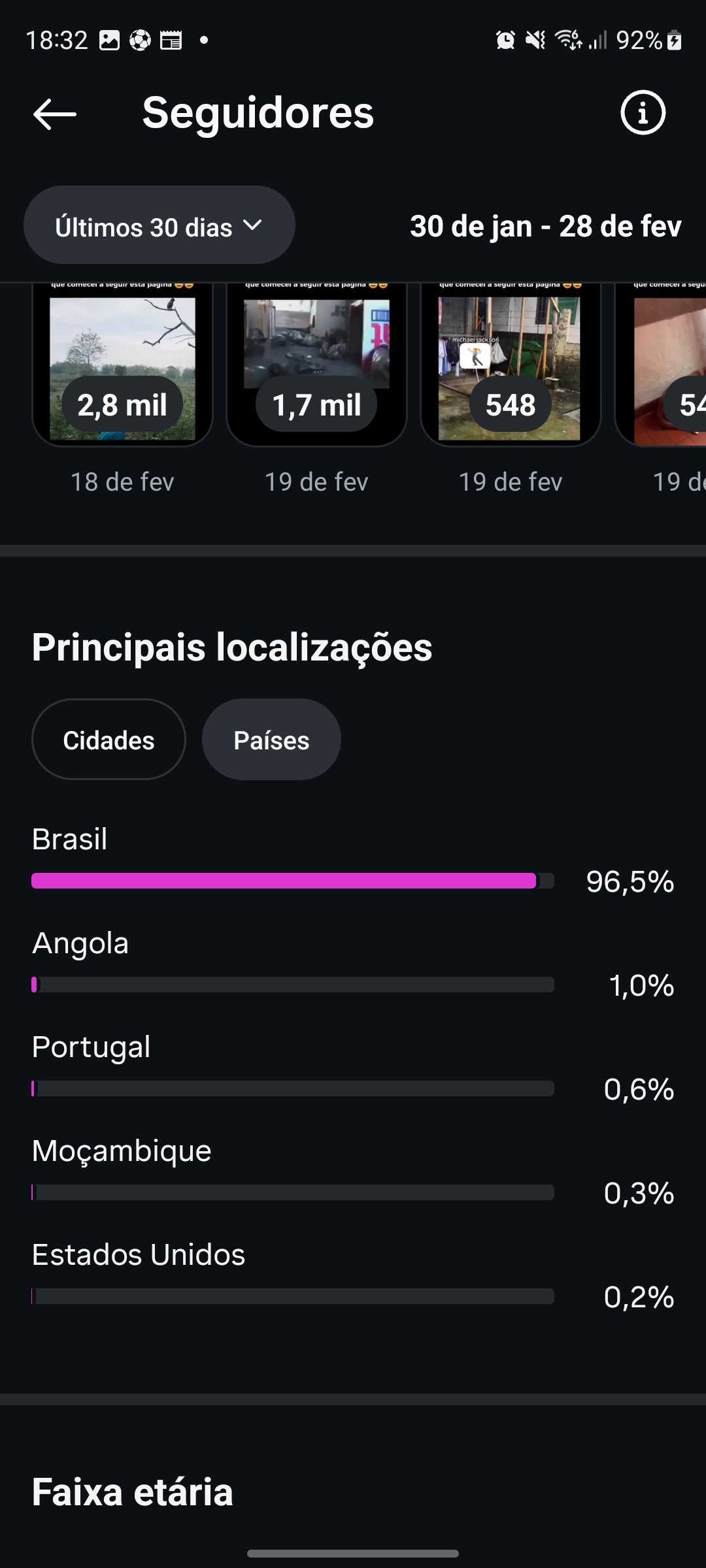Open the post thumbnail with 2,8 mil
This screenshot has width=706, height=1568.
click(x=122, y=366)
